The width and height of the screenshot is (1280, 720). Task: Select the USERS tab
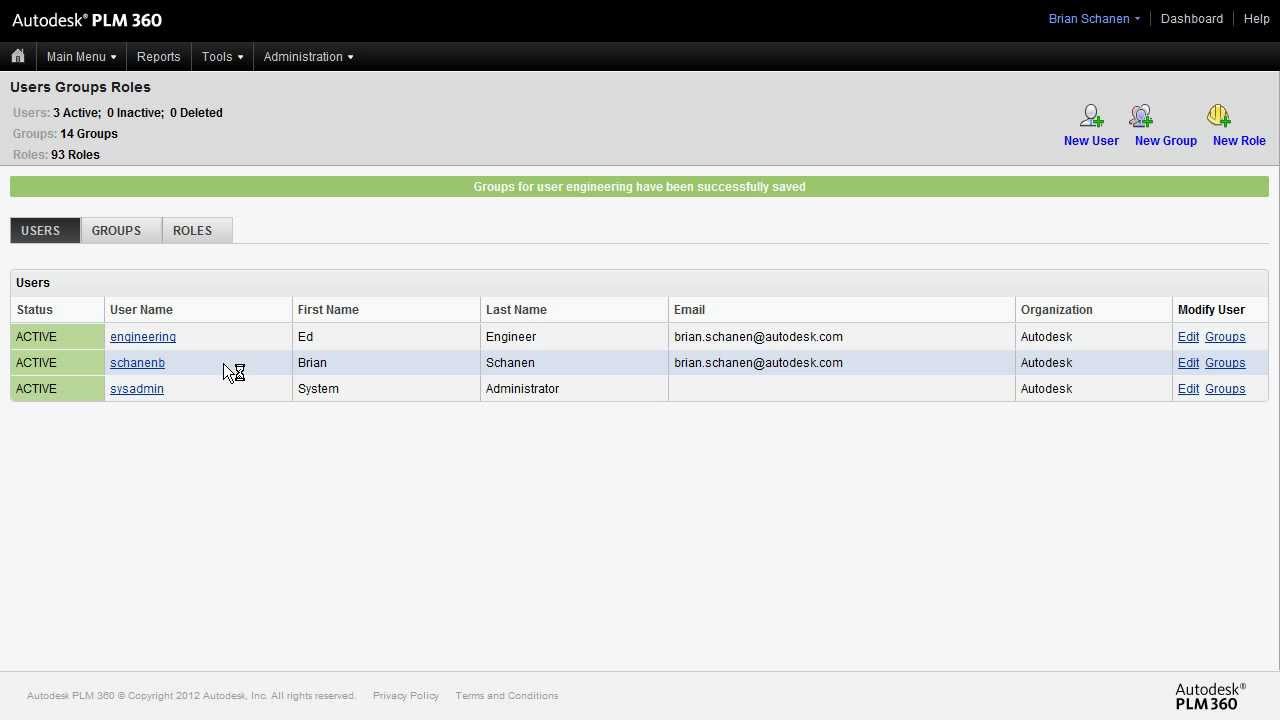click(45, 230)
